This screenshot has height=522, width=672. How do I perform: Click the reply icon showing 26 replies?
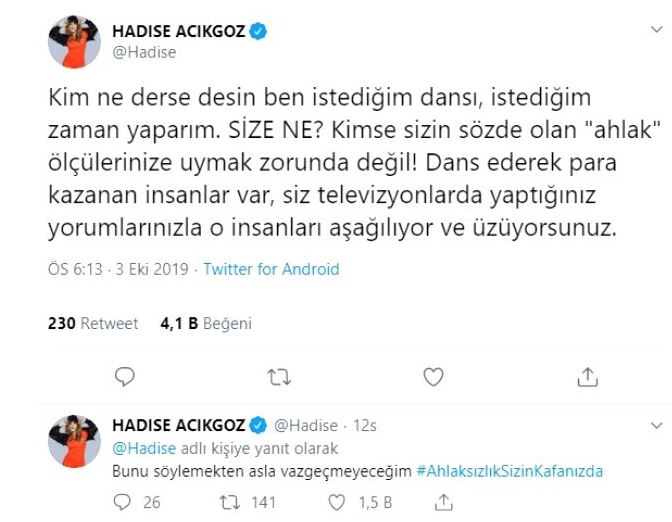coord(125,502)
